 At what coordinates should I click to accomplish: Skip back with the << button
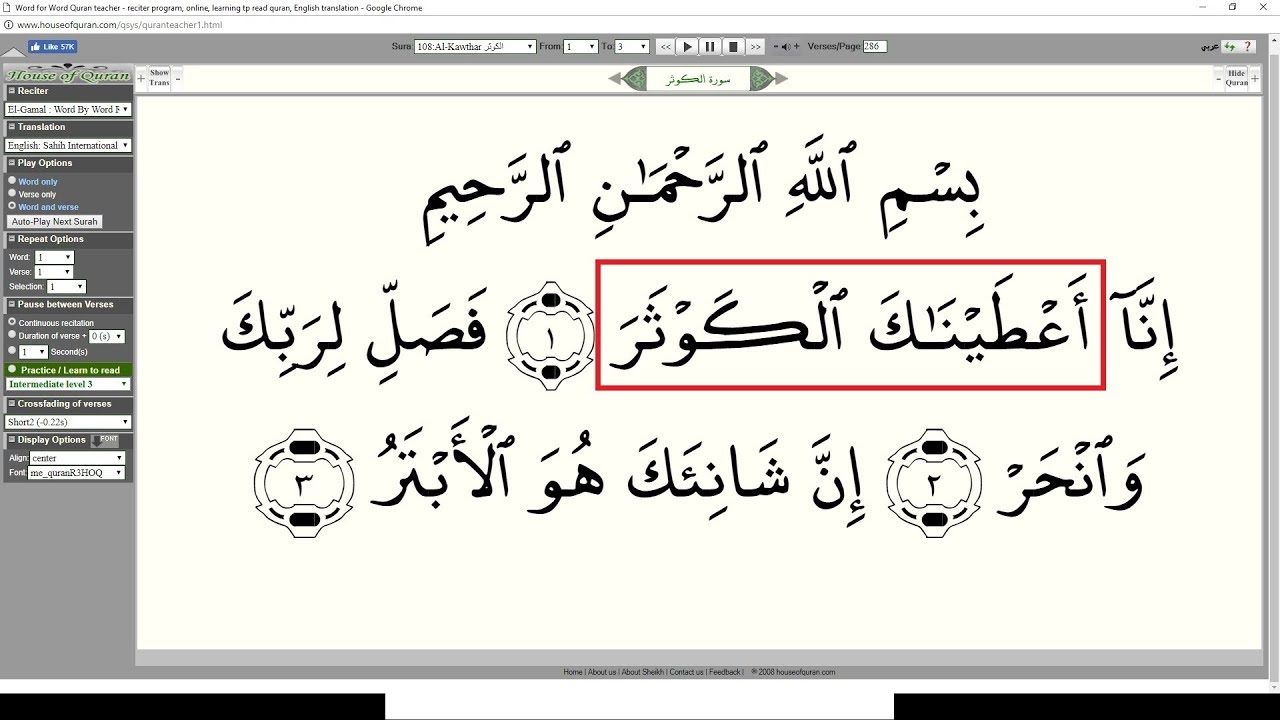[x=666, y=47]
